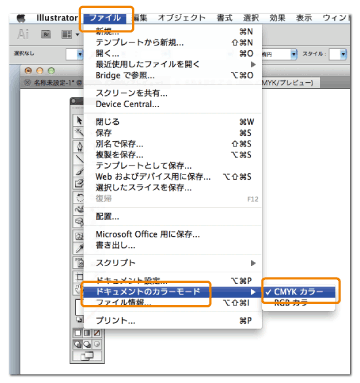This screenshot has height=383, width=360.
Task: Select the Eyedropper tool
Action: coord(79,248)
